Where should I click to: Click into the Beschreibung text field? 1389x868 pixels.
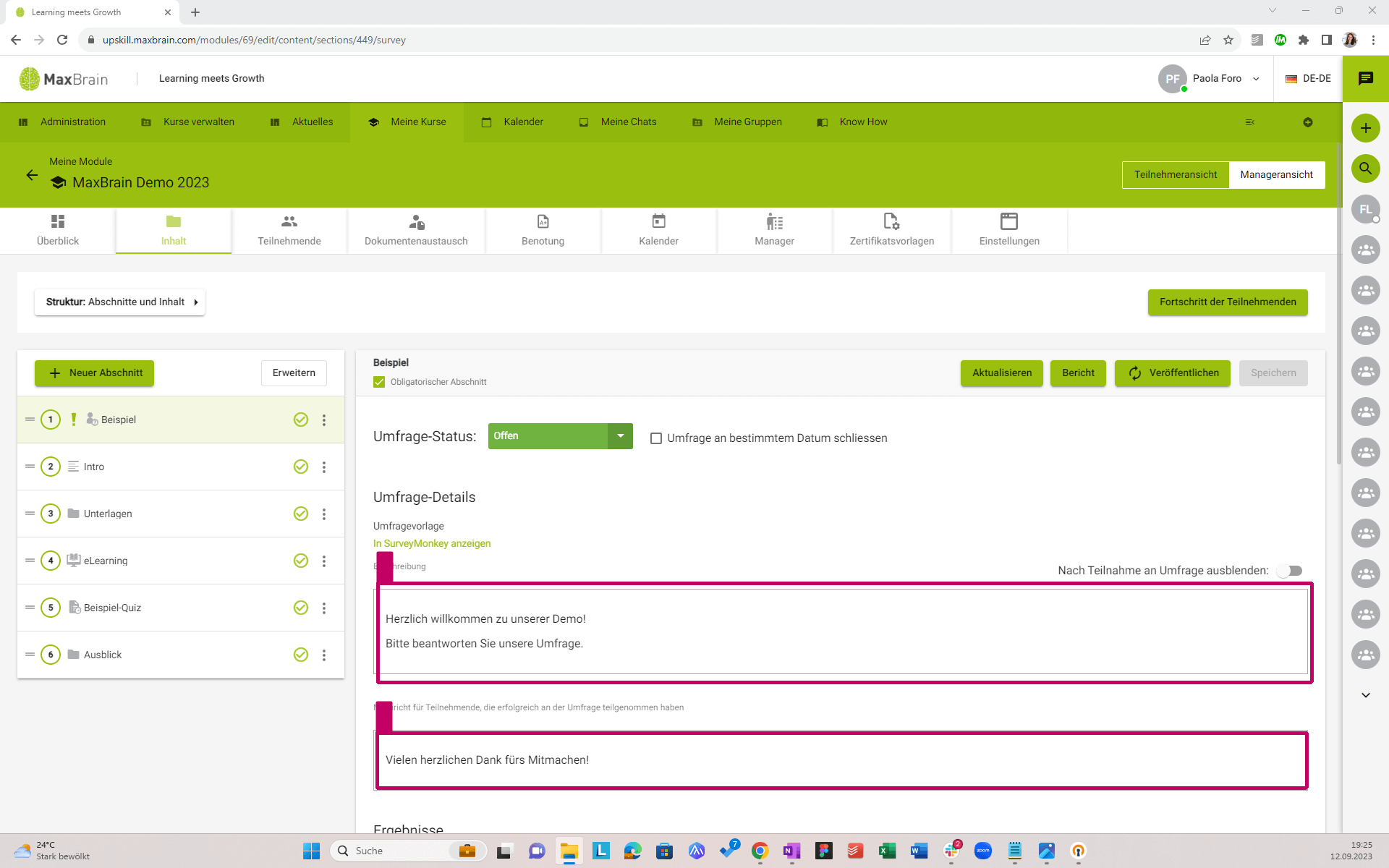point(841,631)
